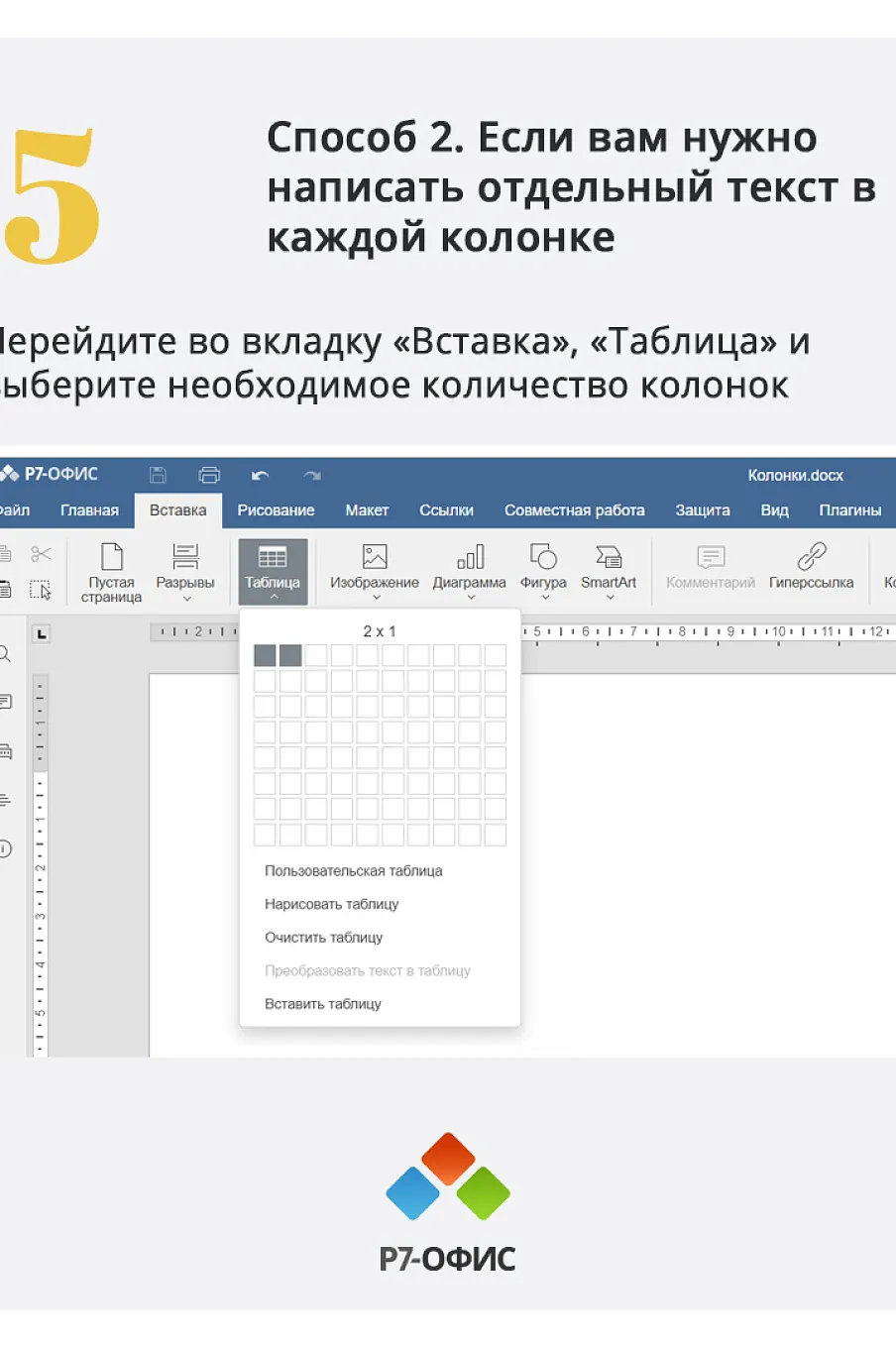Screen dimensions: 896x1348
Task: Expand the Фигура shapes dropdown
Action: click(x=544, y=598)
